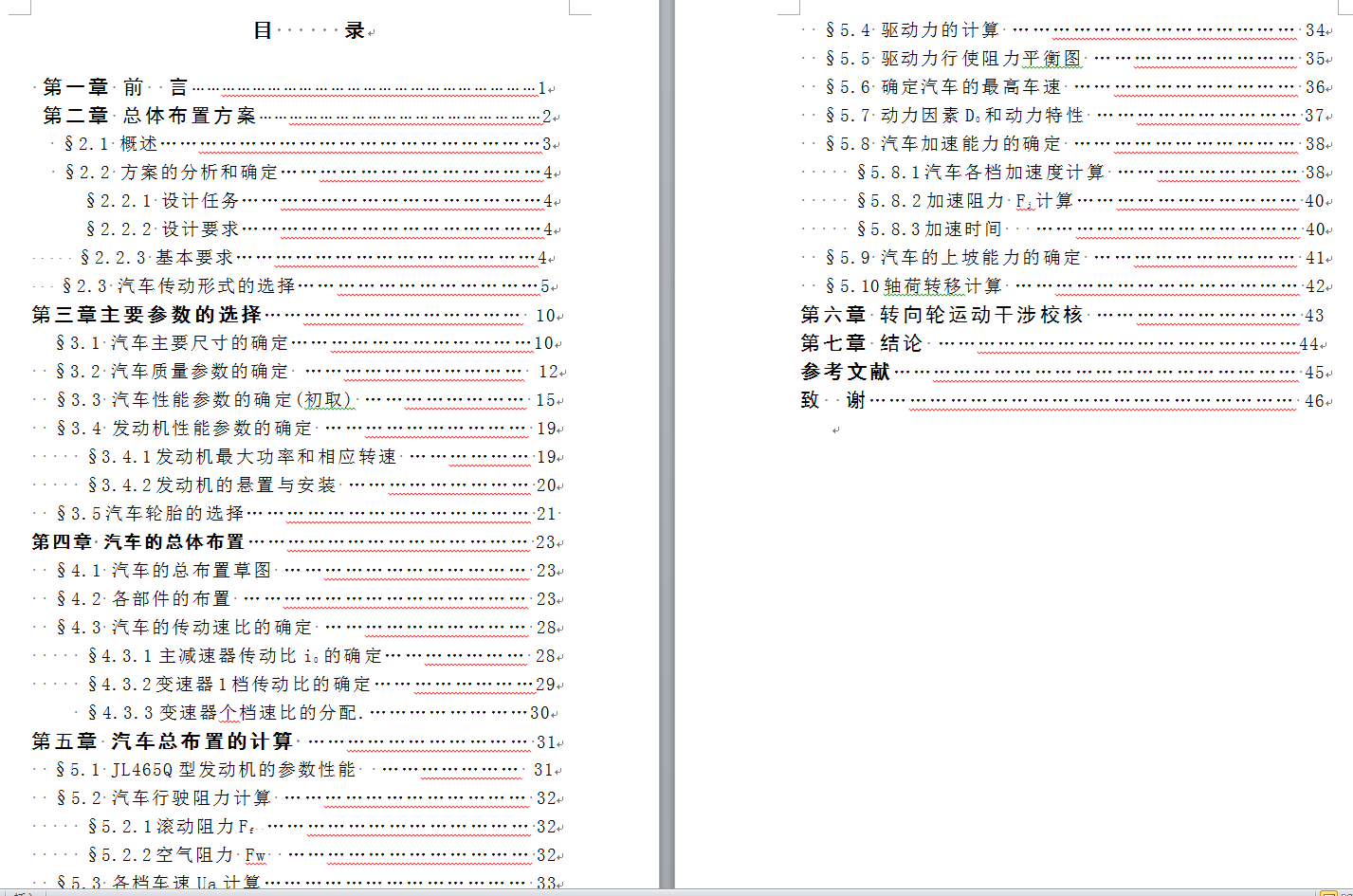Pick the §4.3.3 变速器个档速比的分配 line
Viewport: 1353px width, 896px height.
tap(320, 713)
